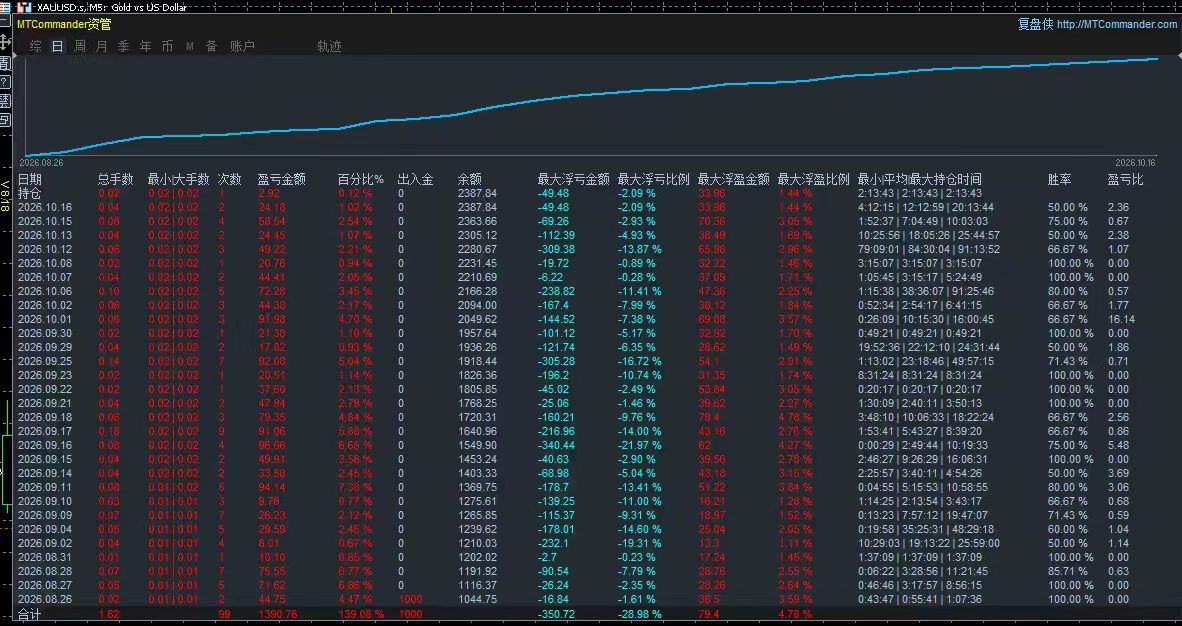Click the 复盘侠 label

coord(1035,24)
